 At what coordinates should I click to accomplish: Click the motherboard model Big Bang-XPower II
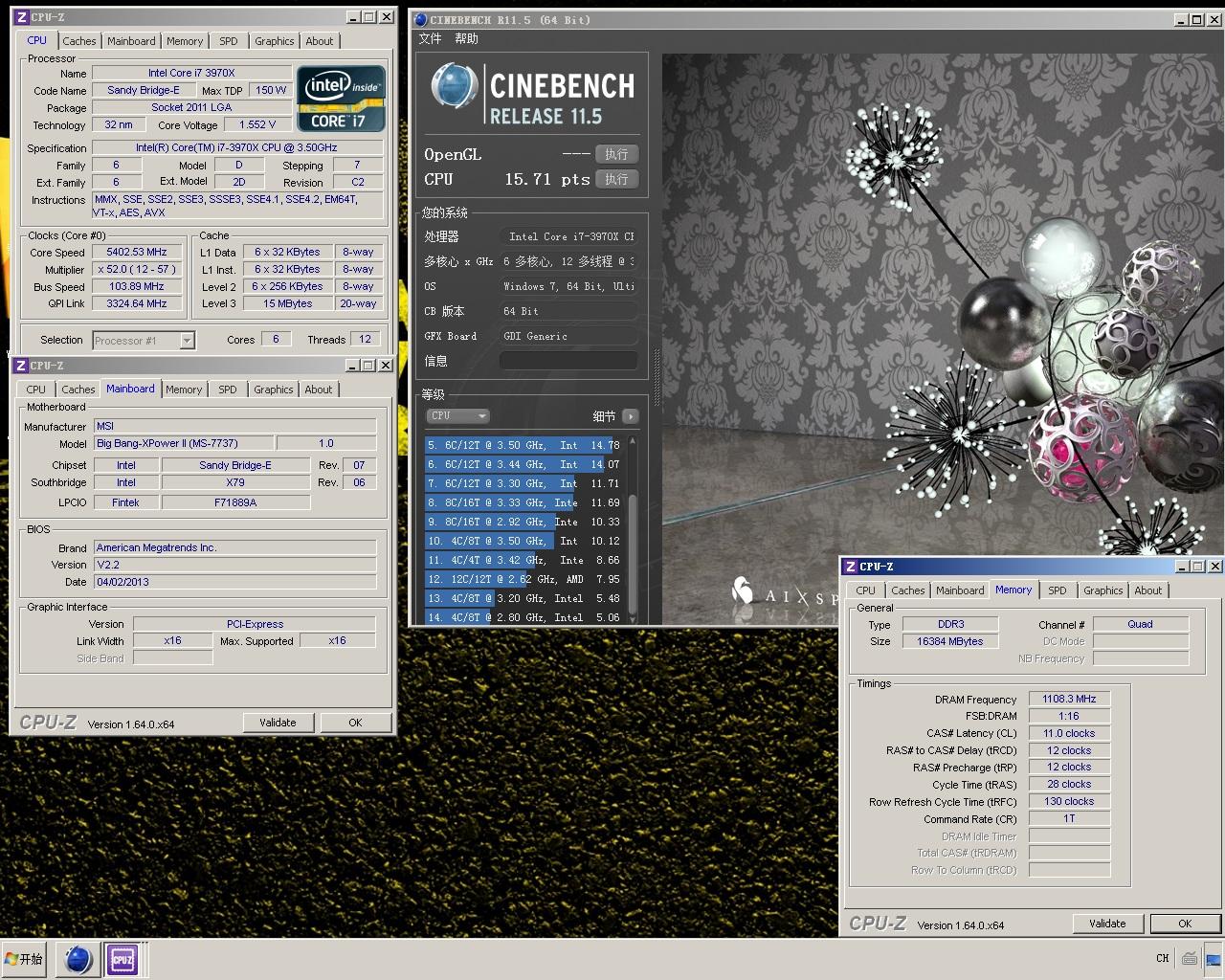point(184,443)
